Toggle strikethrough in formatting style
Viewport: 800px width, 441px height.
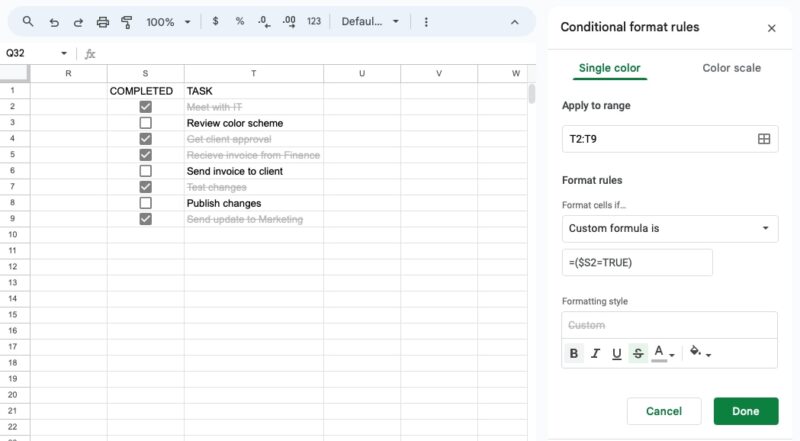point(638,353)
